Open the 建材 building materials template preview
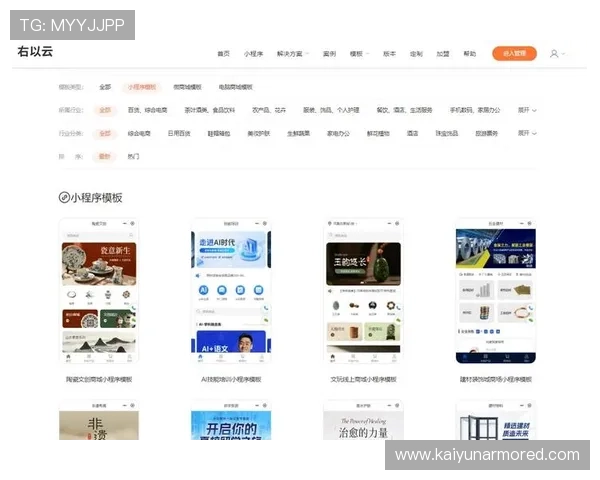 (x=496, y=291)
